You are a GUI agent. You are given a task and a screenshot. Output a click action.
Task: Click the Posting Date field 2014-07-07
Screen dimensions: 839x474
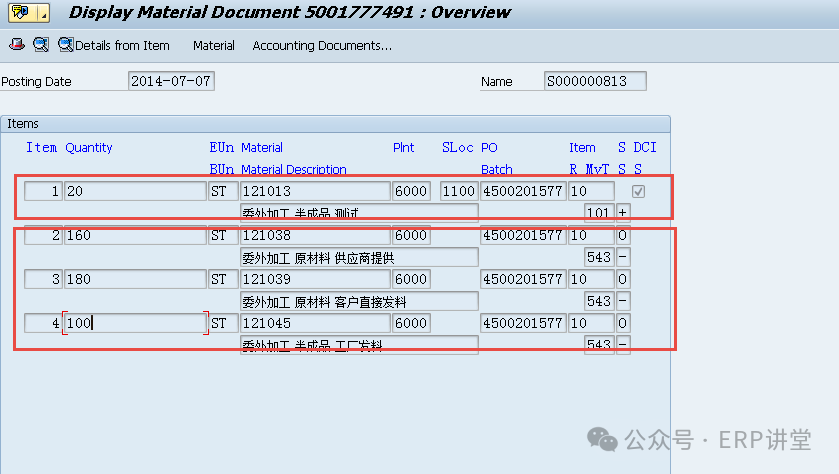pyautogui.click(x=171, y=82)
